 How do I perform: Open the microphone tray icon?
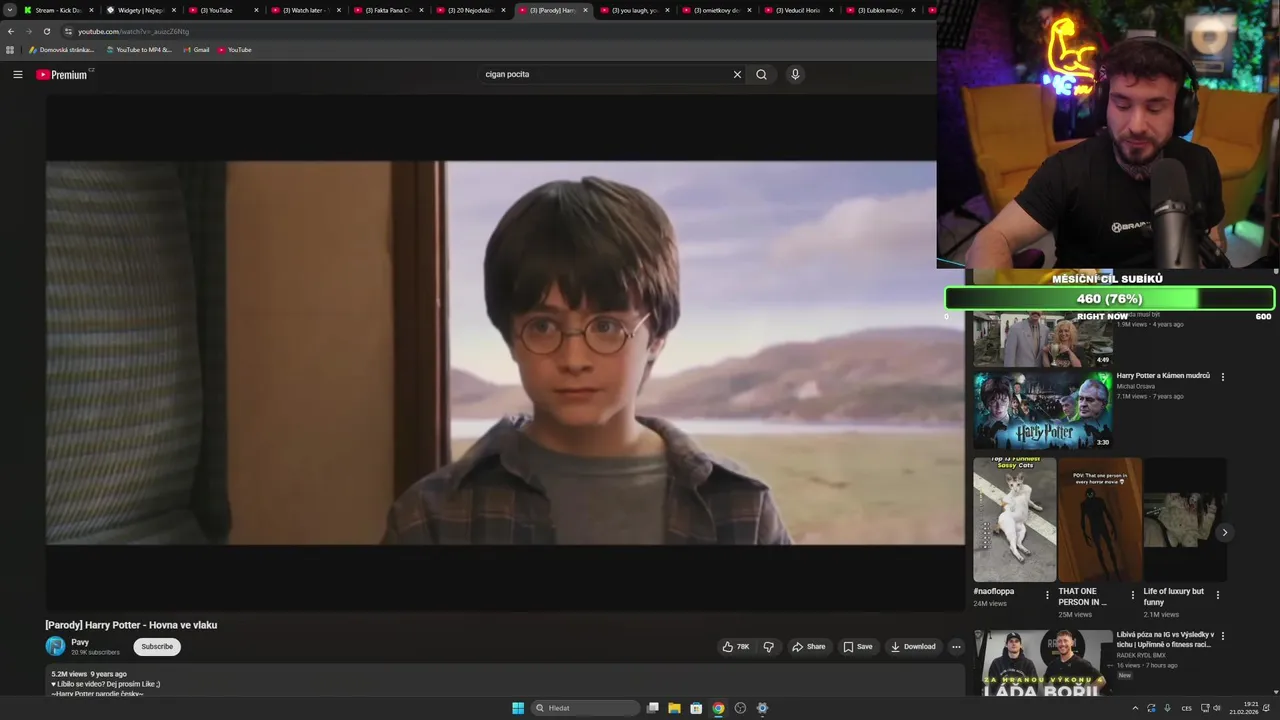1167,708
